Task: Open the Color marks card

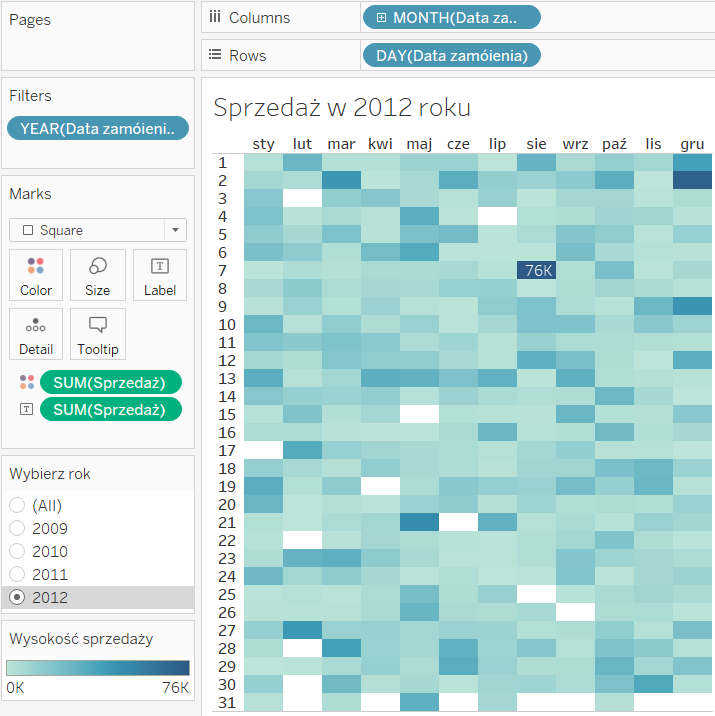Action: tap(36, 275)
